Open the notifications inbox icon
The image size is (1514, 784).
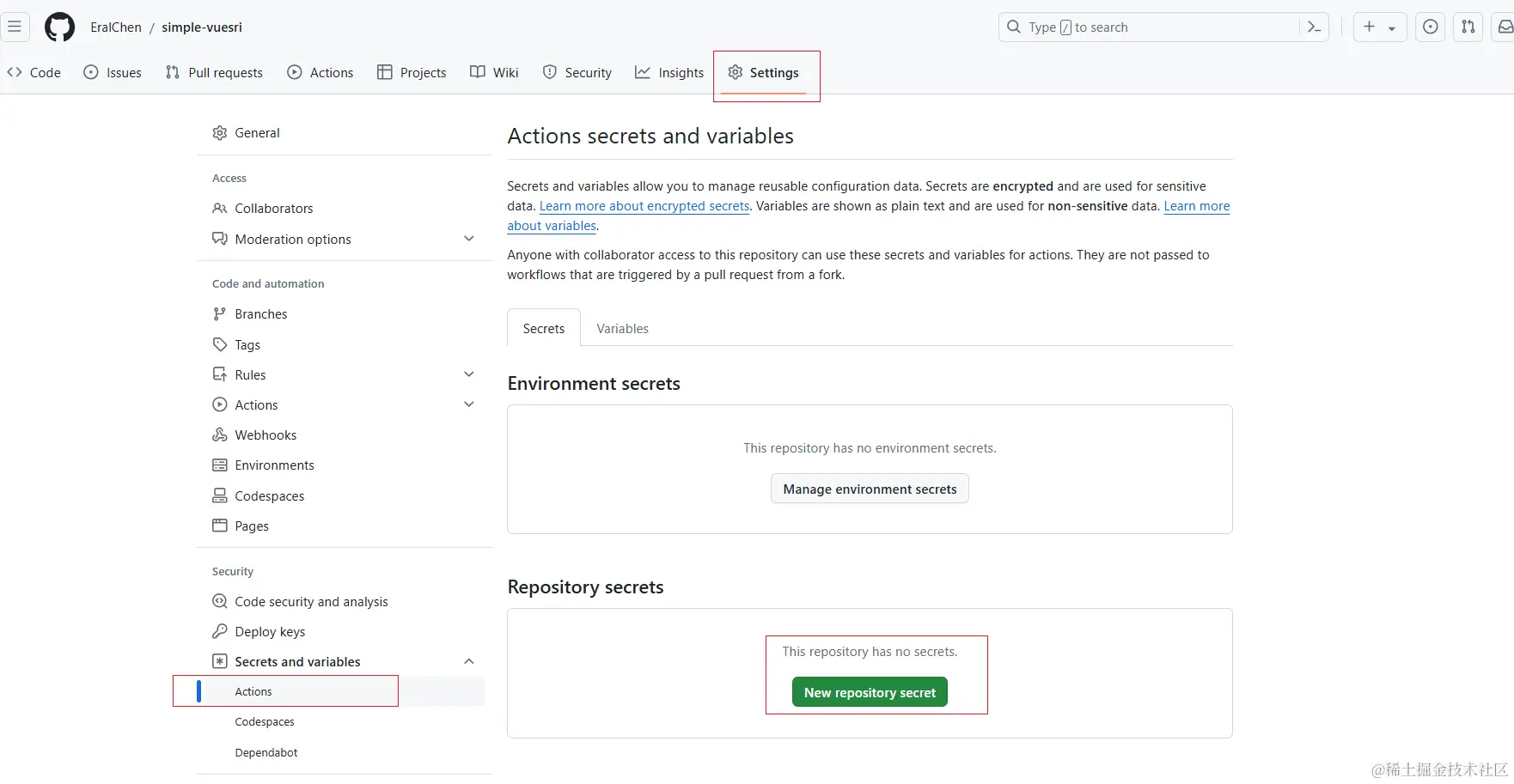(x=1505, y=27)
